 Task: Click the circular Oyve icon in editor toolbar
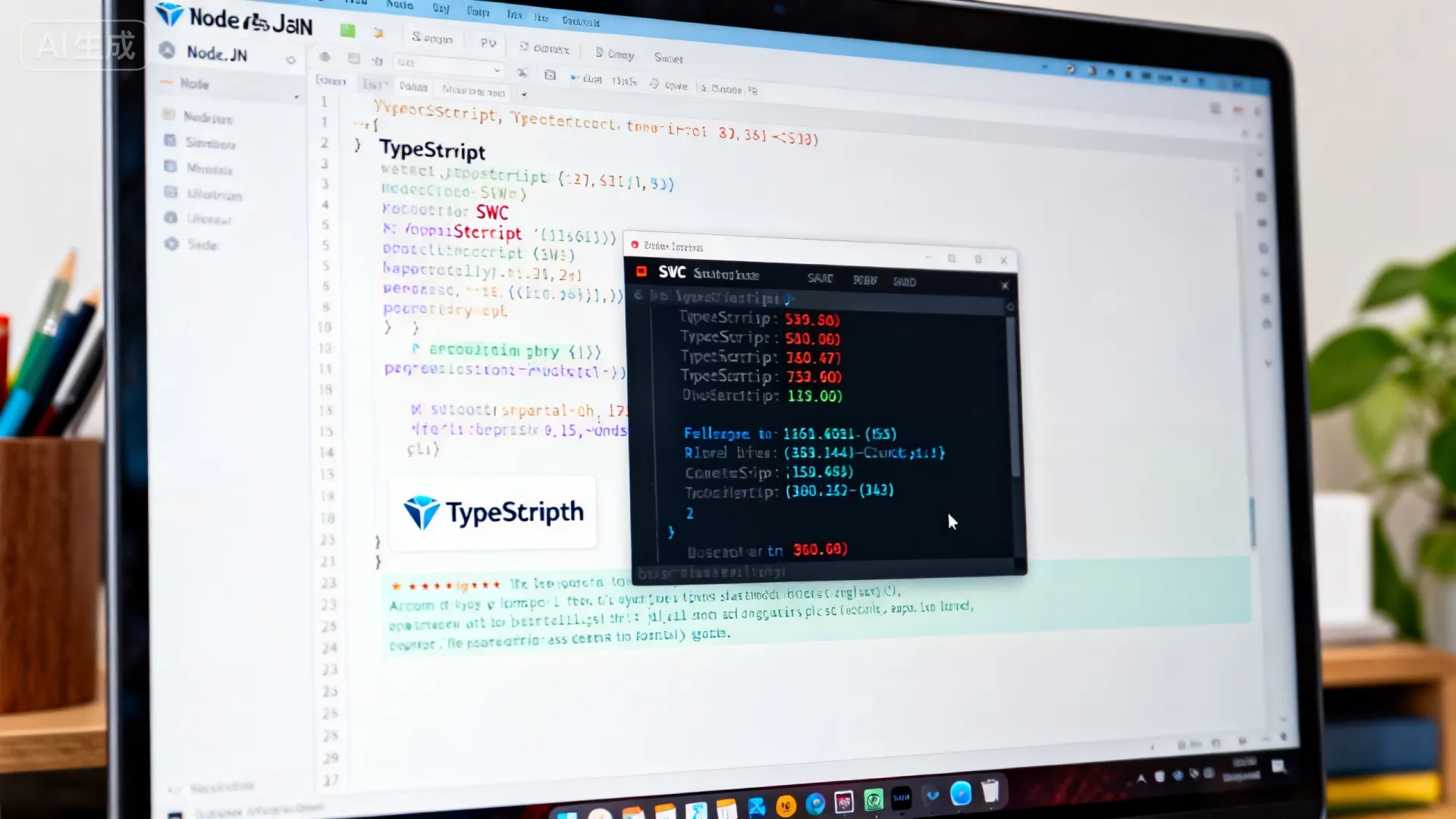[x=654, y=84]
